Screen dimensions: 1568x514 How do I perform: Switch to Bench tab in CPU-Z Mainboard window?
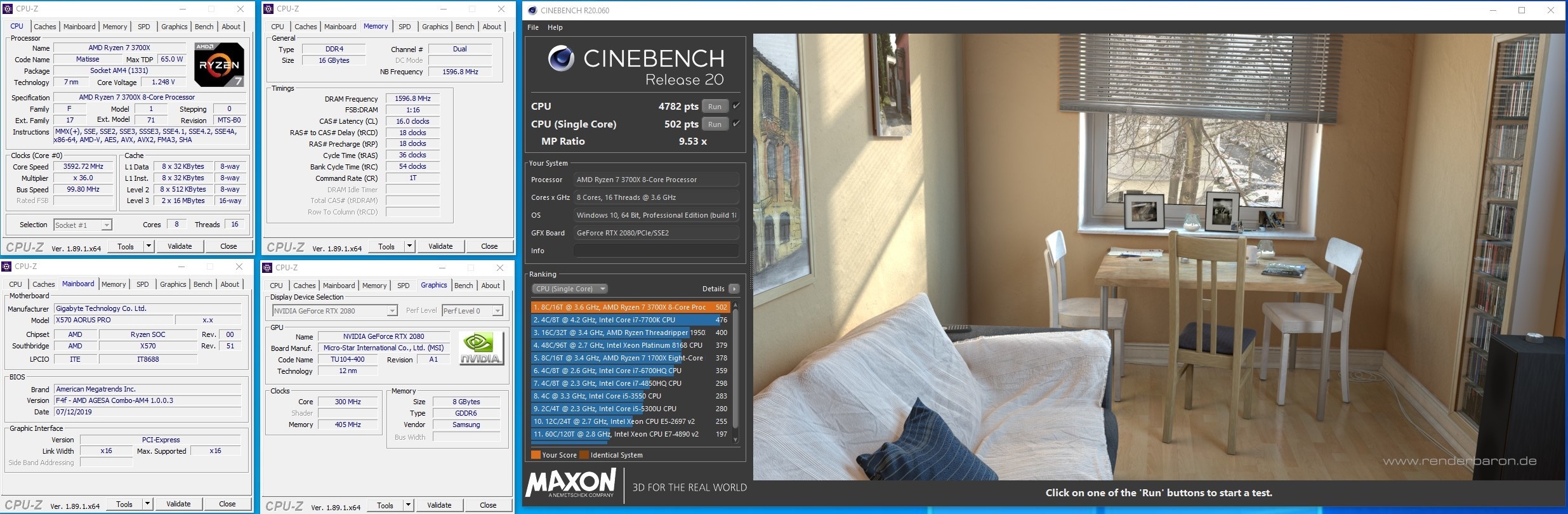click(203, 284)
